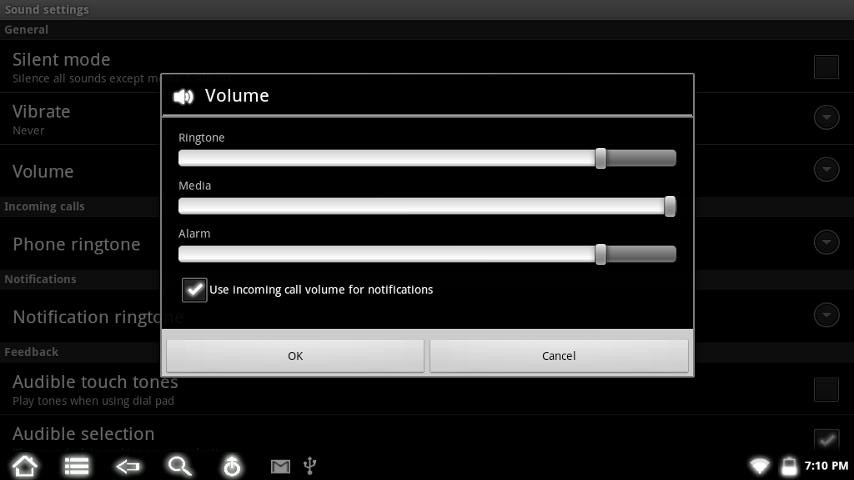Tap the Back arrow icon
The width and height of the screenshot is (854, 480).
(x=128, y=466)
